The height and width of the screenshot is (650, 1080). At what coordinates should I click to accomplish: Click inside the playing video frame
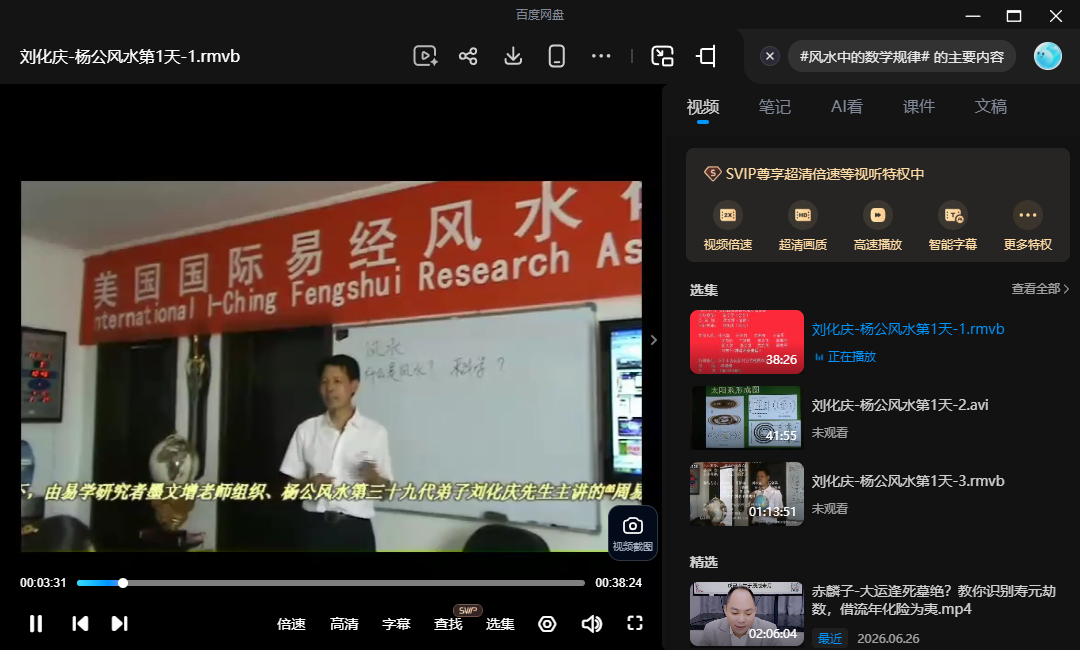point(331,366)
